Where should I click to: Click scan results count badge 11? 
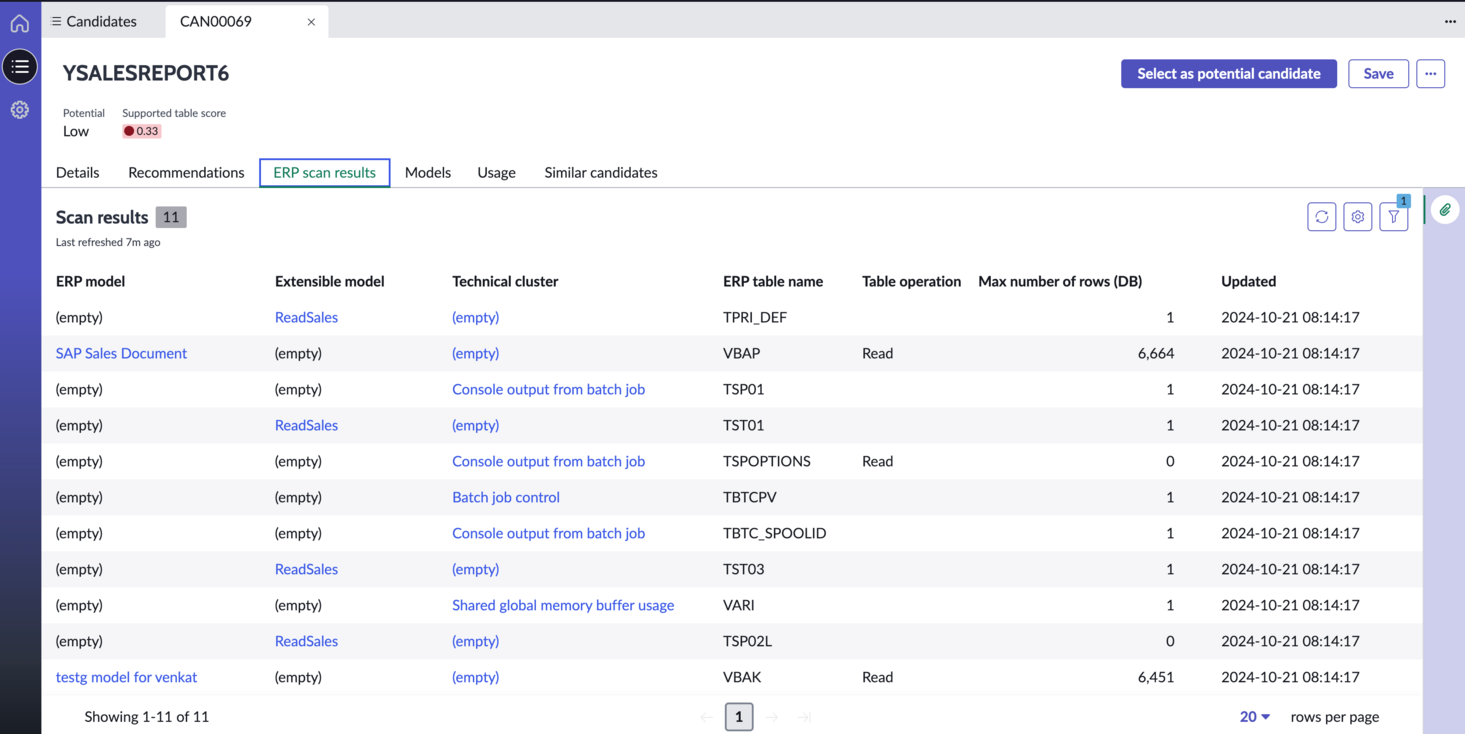click(171, 217)
